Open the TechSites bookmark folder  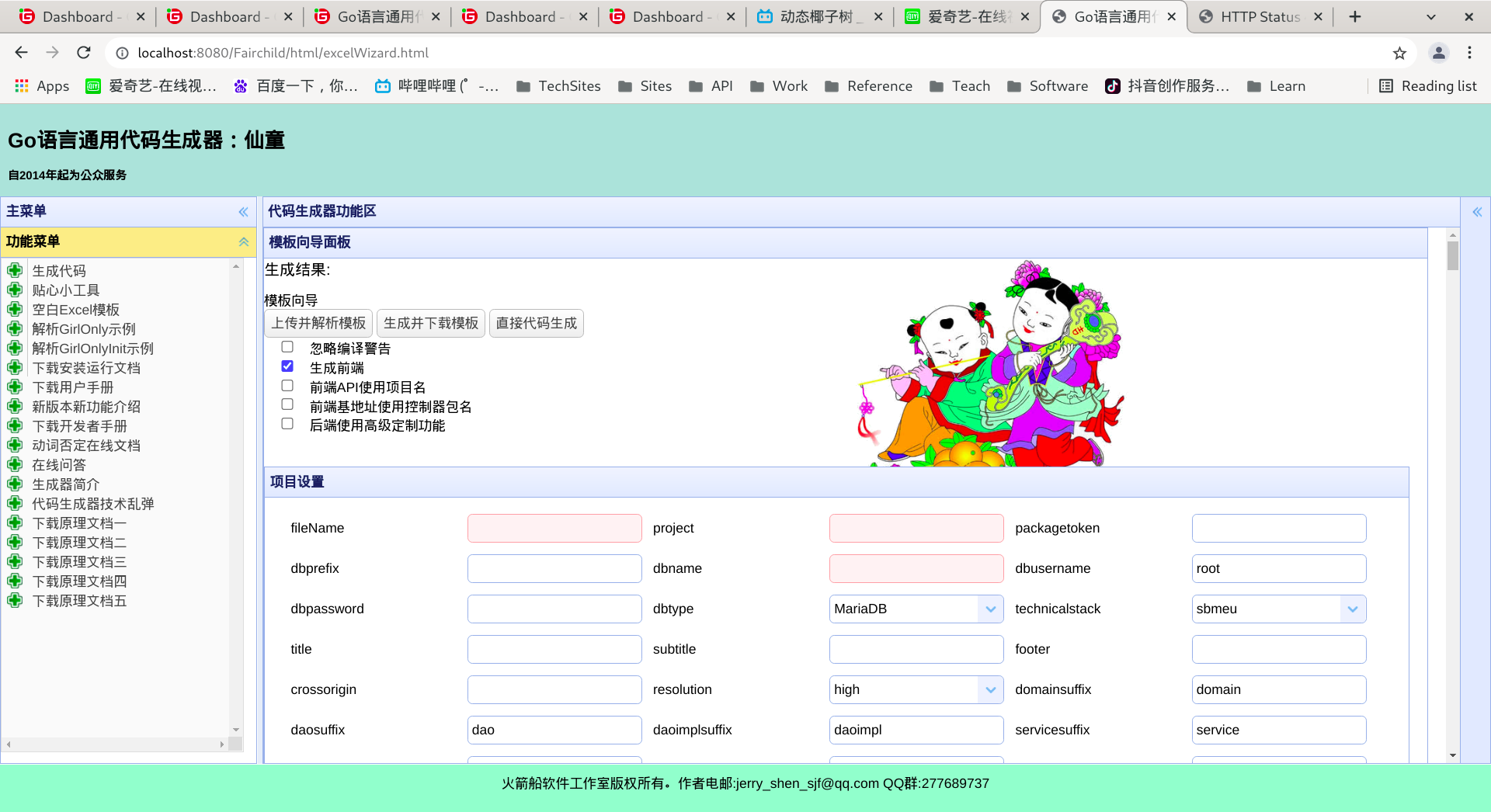558,86
